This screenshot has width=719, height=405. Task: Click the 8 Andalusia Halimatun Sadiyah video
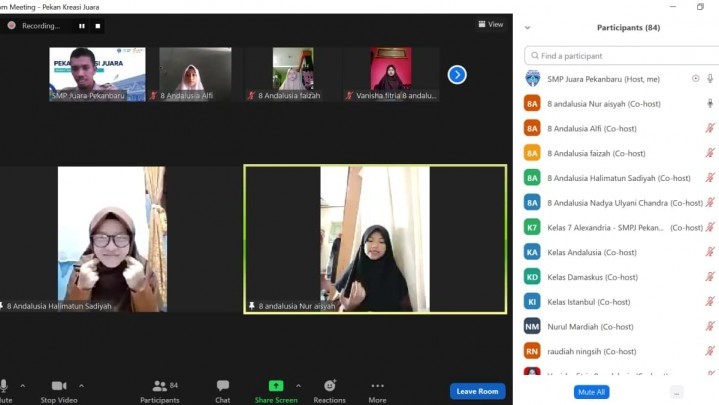point(112,239)
